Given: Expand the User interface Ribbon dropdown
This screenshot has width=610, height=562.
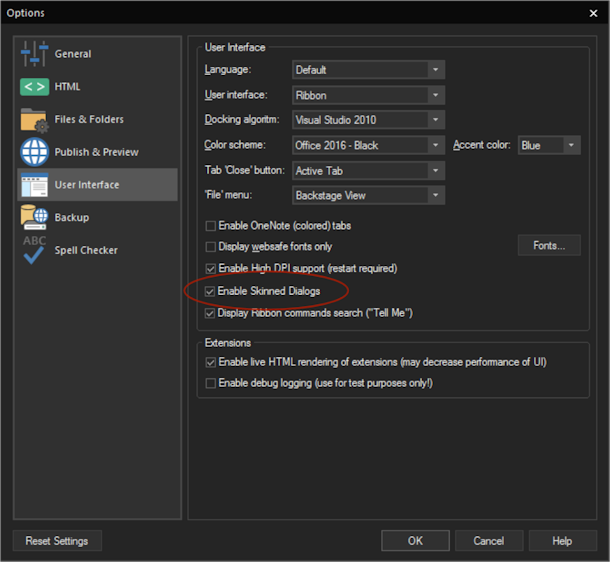Looking at the screenshot, I should tap(368, 95).
